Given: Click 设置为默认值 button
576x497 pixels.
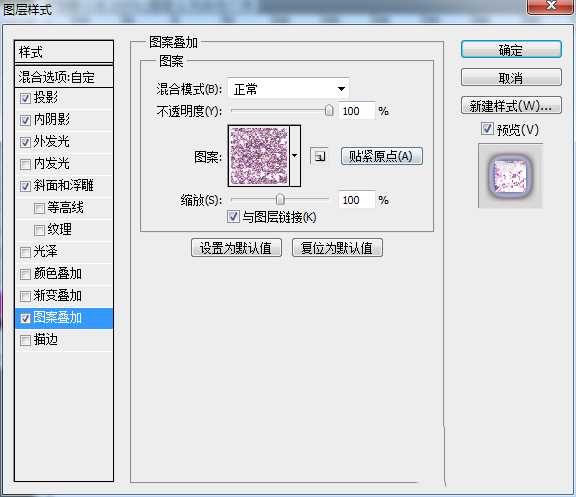Looking at the screenshot, I should [236, 248].
